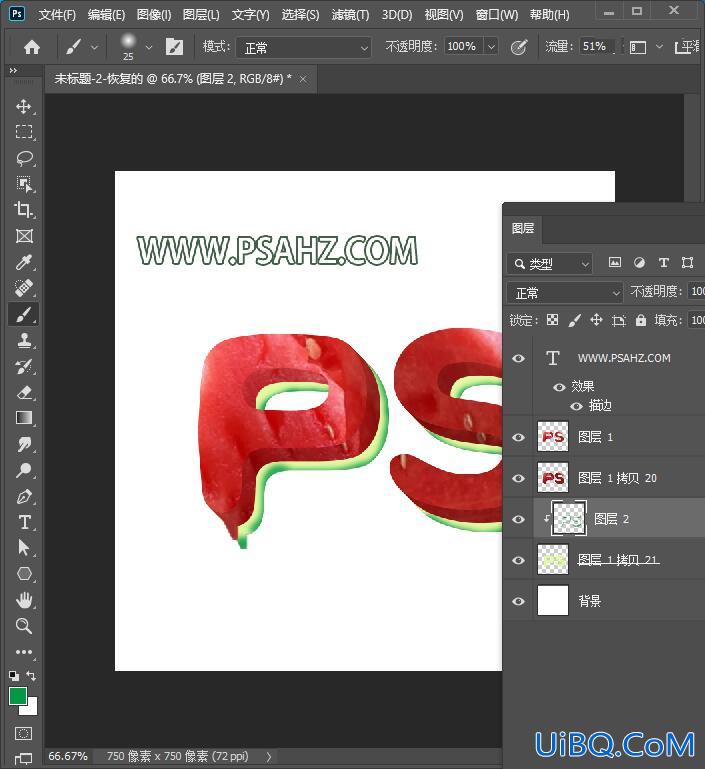Hide layer 图层 1 拷贝 20
Image resolution: width=705 pixels, height=769 pixels.
pyautogui.click(x=518, y=478)
